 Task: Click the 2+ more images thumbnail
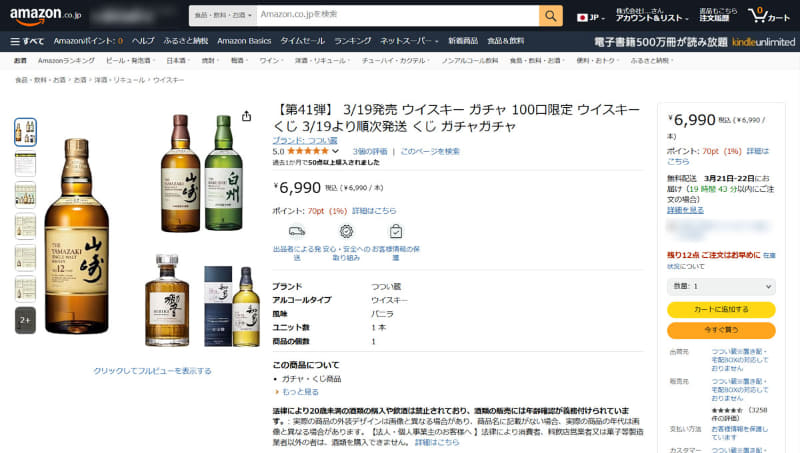tap(25, 320)
